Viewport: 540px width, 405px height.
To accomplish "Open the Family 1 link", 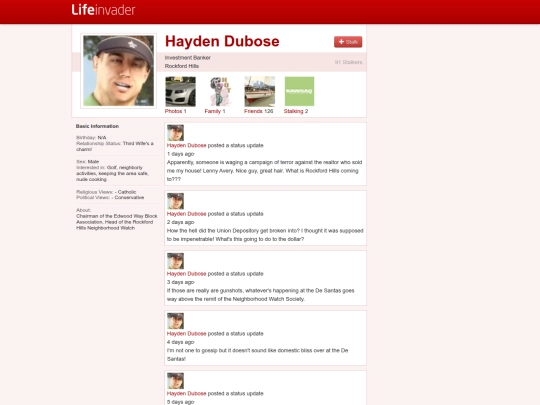I will pos(215,111).
